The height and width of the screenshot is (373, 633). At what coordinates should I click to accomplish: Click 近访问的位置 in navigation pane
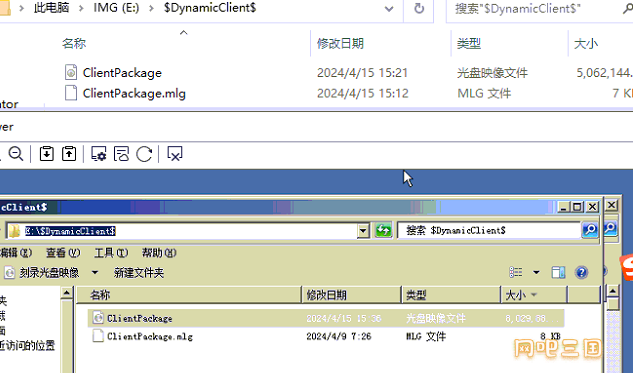27,346
